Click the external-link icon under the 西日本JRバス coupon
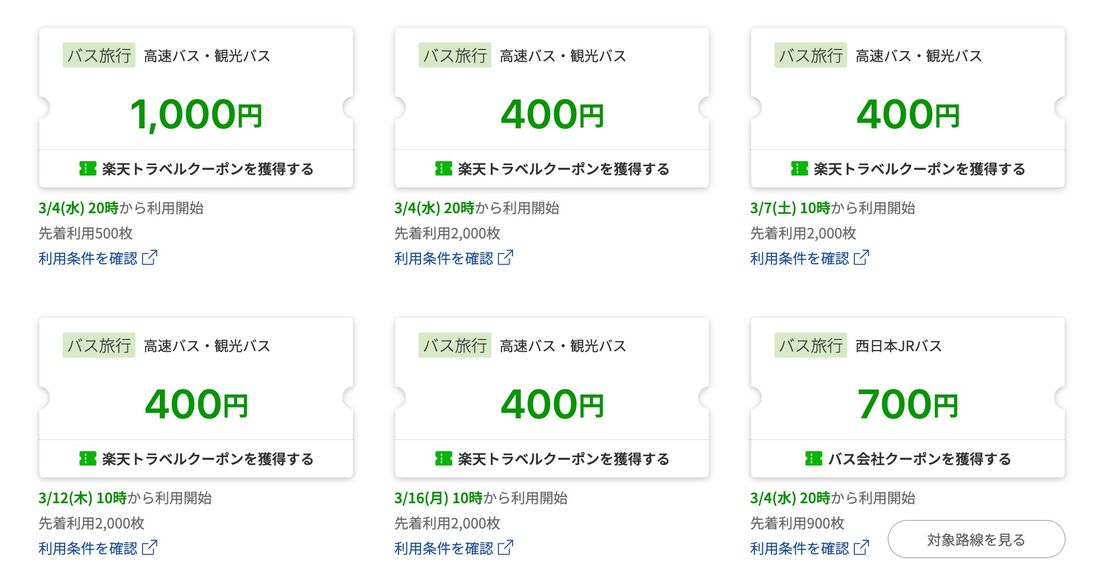 pos(861,547)
